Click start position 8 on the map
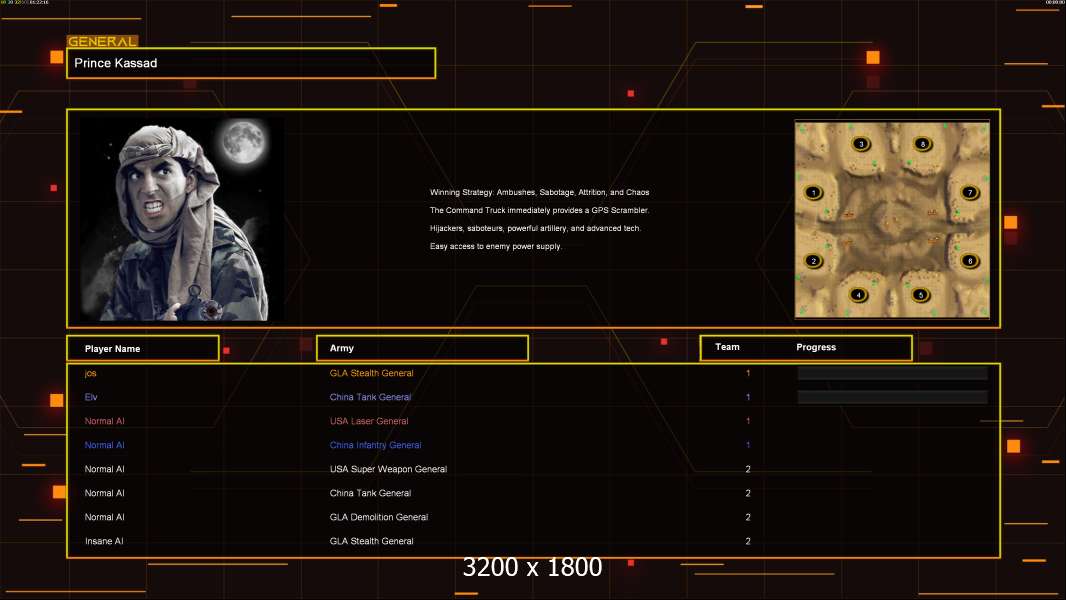Image resolution: width=1066 pixels, height=600 pixels. tap(922, 144)
